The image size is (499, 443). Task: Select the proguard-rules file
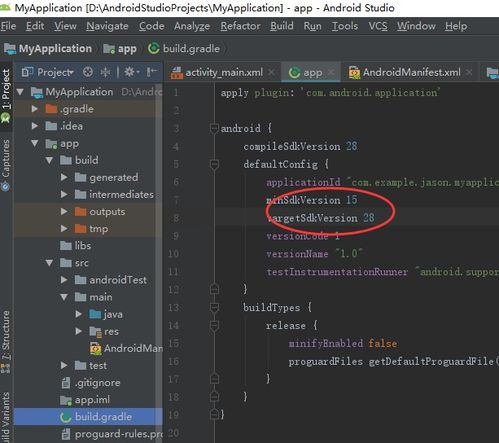point(112,434)
